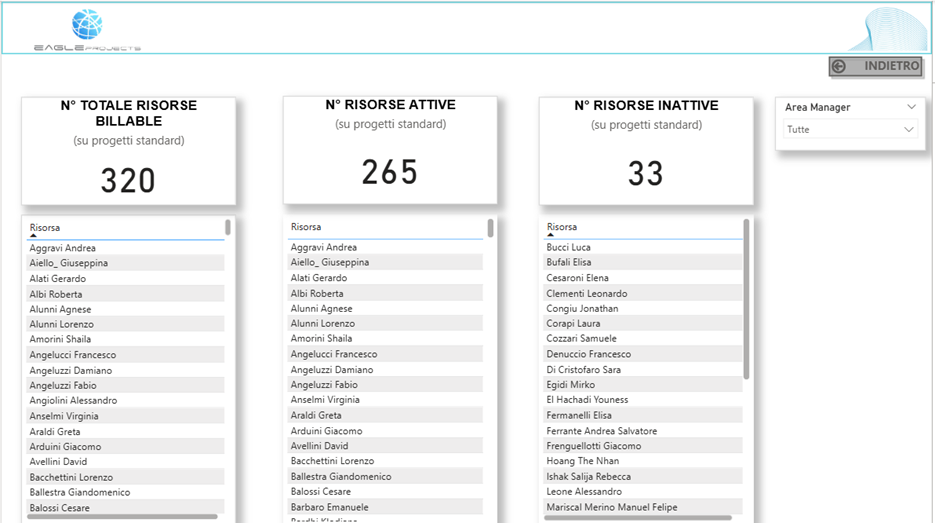Click the Risorsa header in inactive list
The height and width of the screenshot is (523, 935).
click(561, 227)
